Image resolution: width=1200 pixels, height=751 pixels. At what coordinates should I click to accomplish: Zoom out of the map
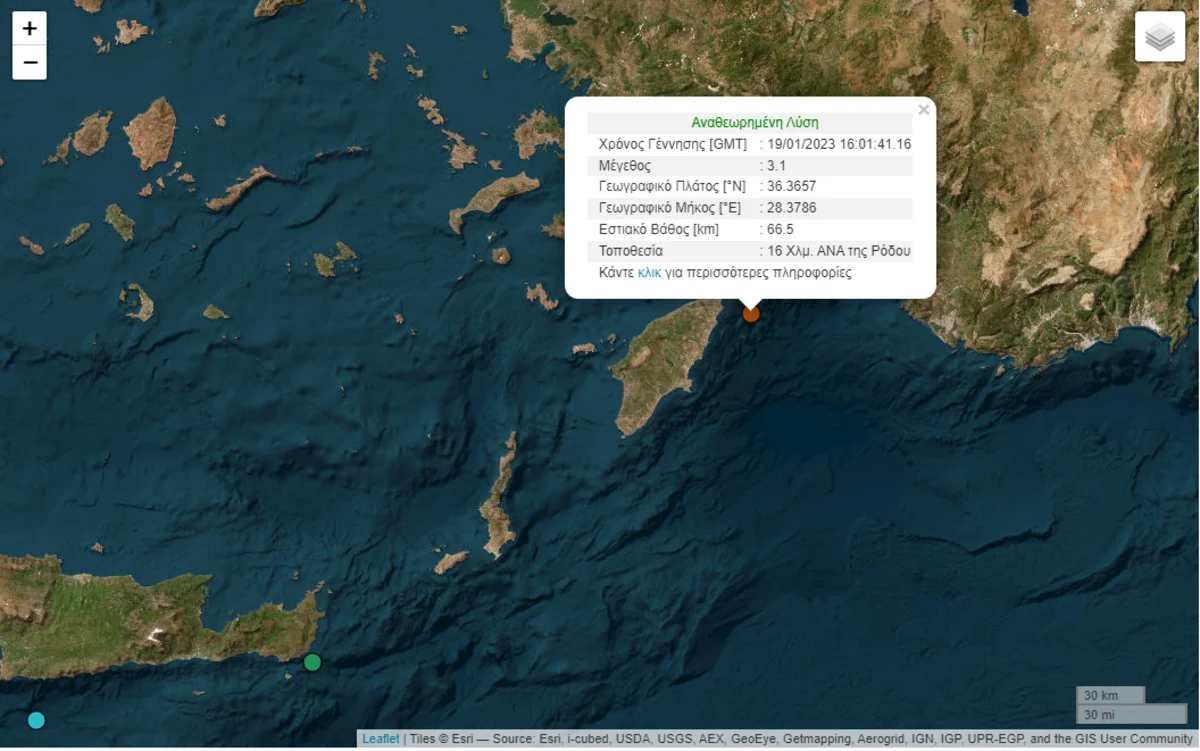[x=30, y=63]
